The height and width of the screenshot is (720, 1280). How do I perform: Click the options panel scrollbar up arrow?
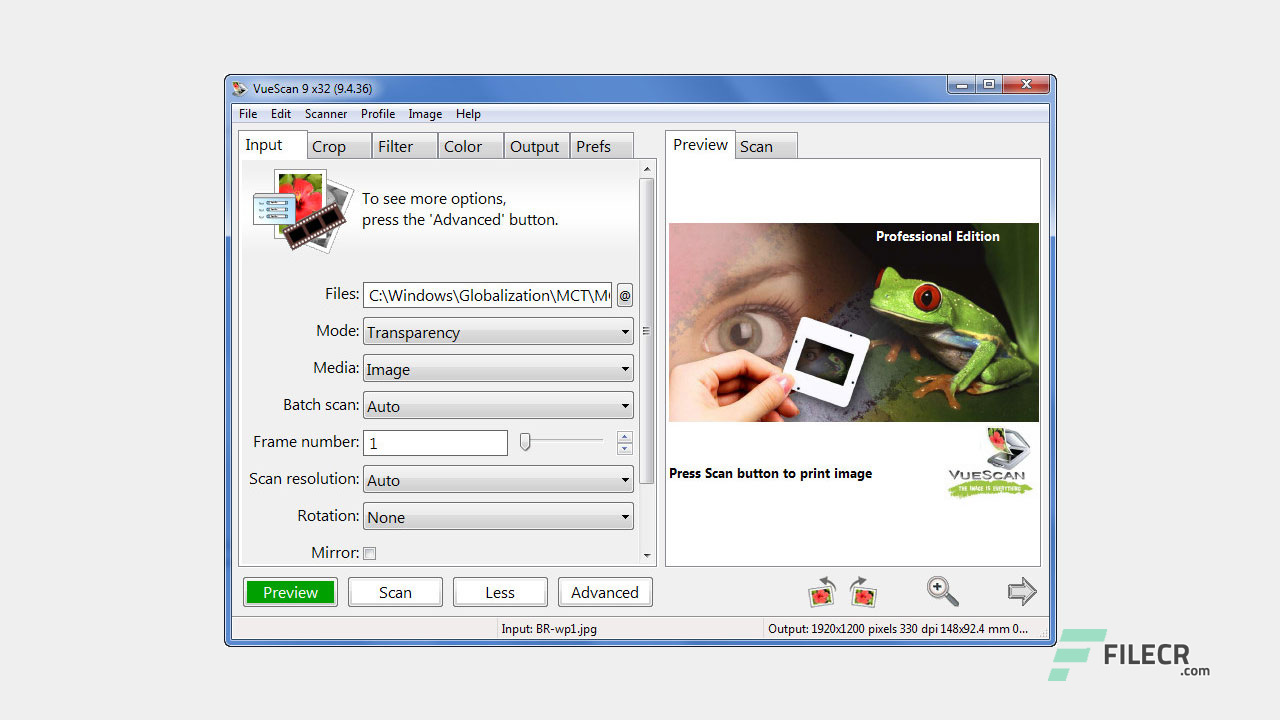[x=647, y=170]
